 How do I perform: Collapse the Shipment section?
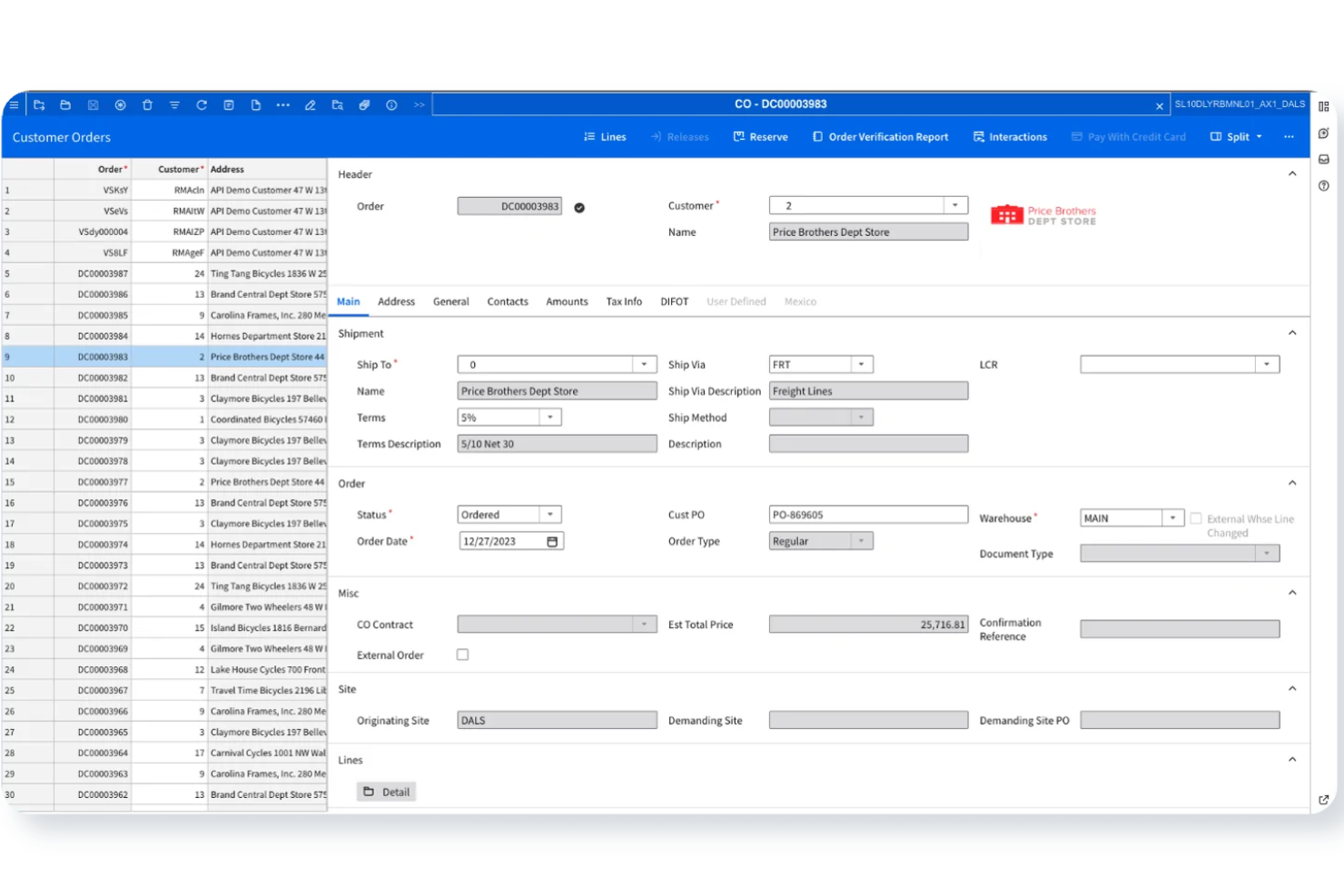1292,333
